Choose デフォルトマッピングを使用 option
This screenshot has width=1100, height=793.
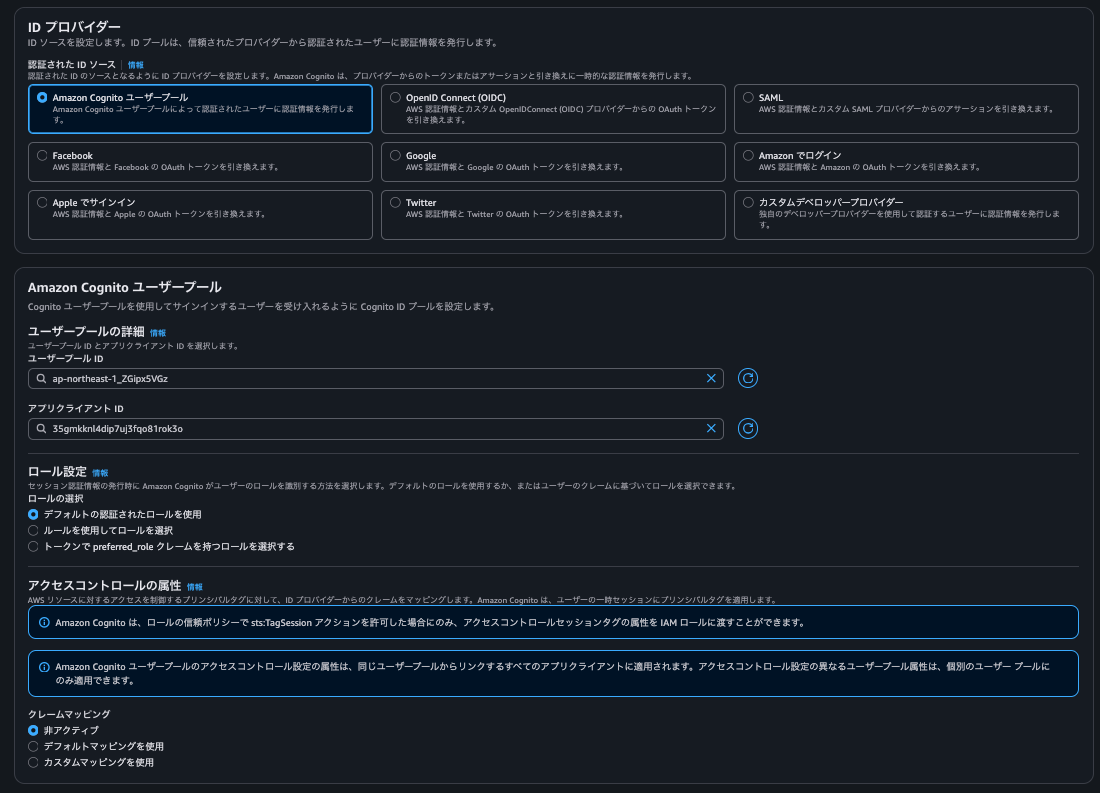[33, 747]
